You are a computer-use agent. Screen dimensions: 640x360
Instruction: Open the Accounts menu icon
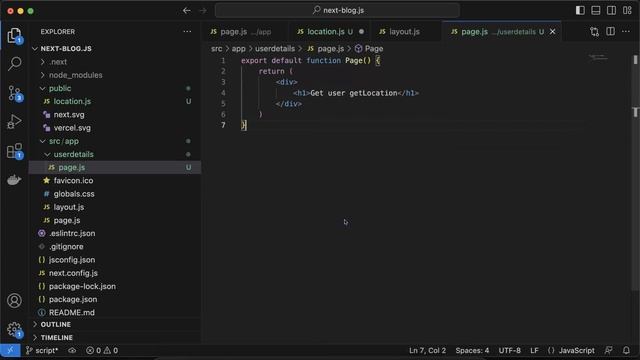point(14,300)
